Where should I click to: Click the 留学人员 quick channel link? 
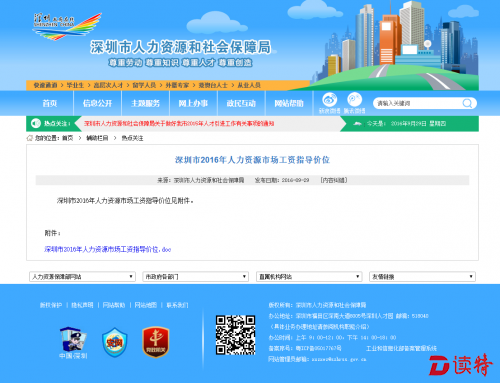coord(144,85)
